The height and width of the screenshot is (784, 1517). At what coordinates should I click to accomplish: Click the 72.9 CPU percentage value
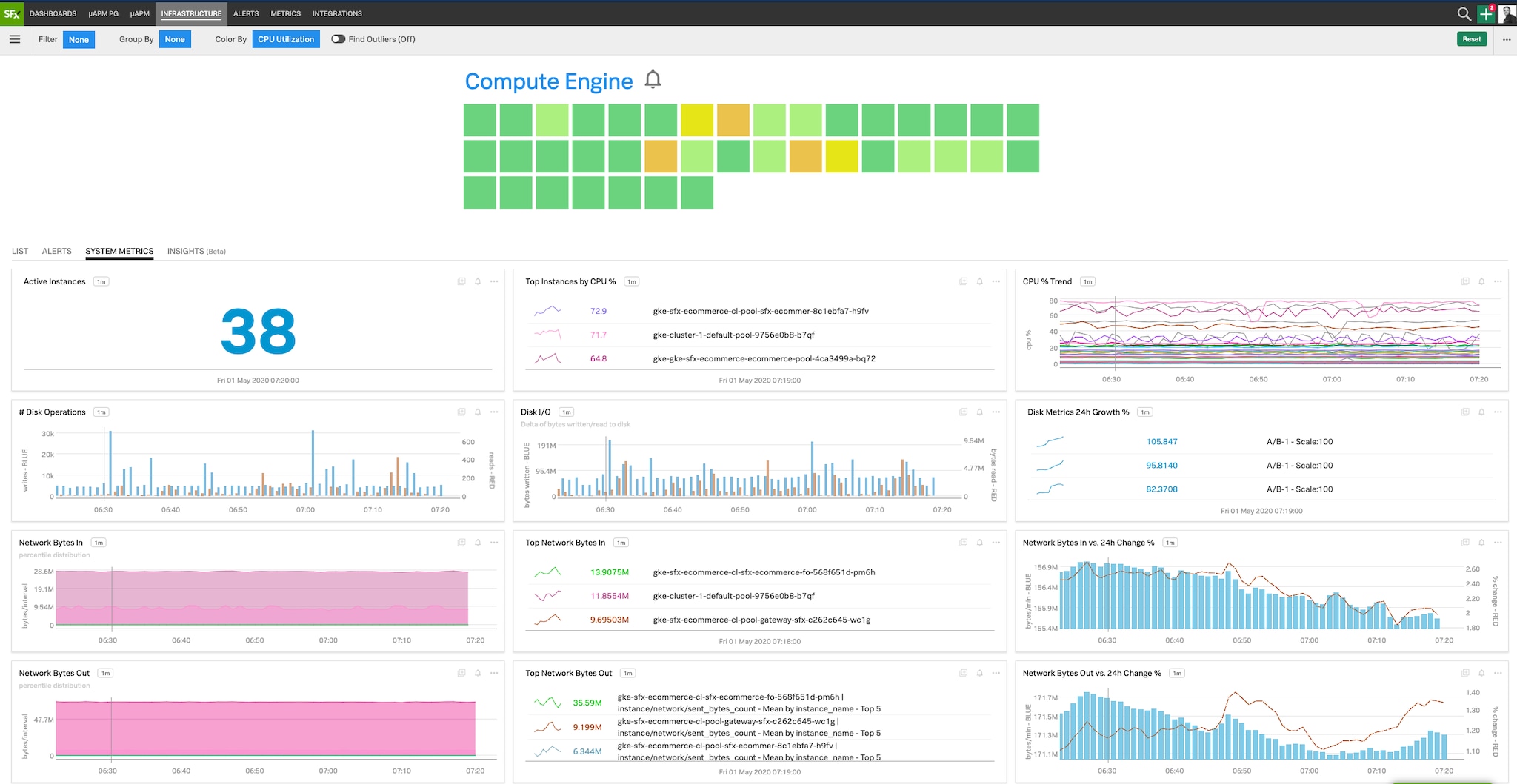point(599,311)
